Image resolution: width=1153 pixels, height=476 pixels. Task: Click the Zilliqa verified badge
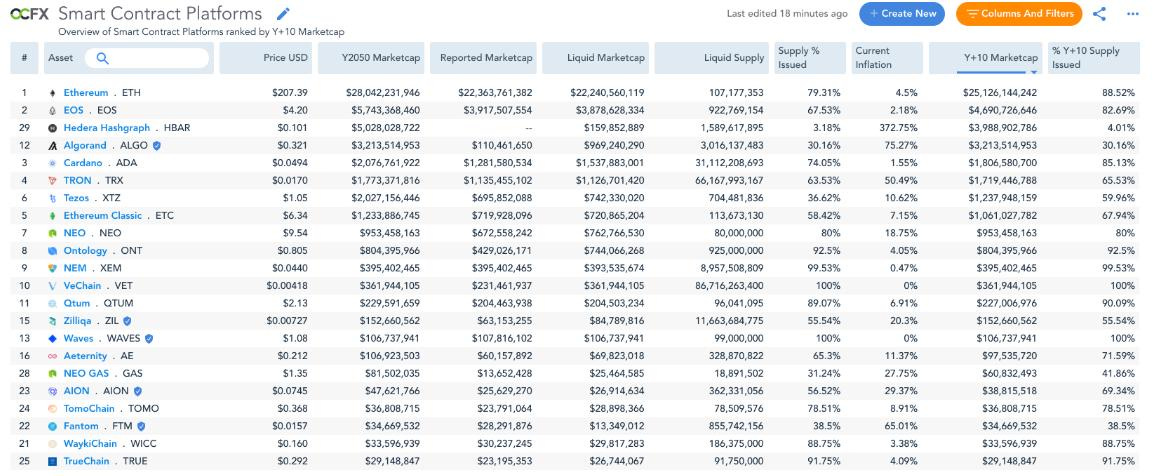tap(127, 321)
